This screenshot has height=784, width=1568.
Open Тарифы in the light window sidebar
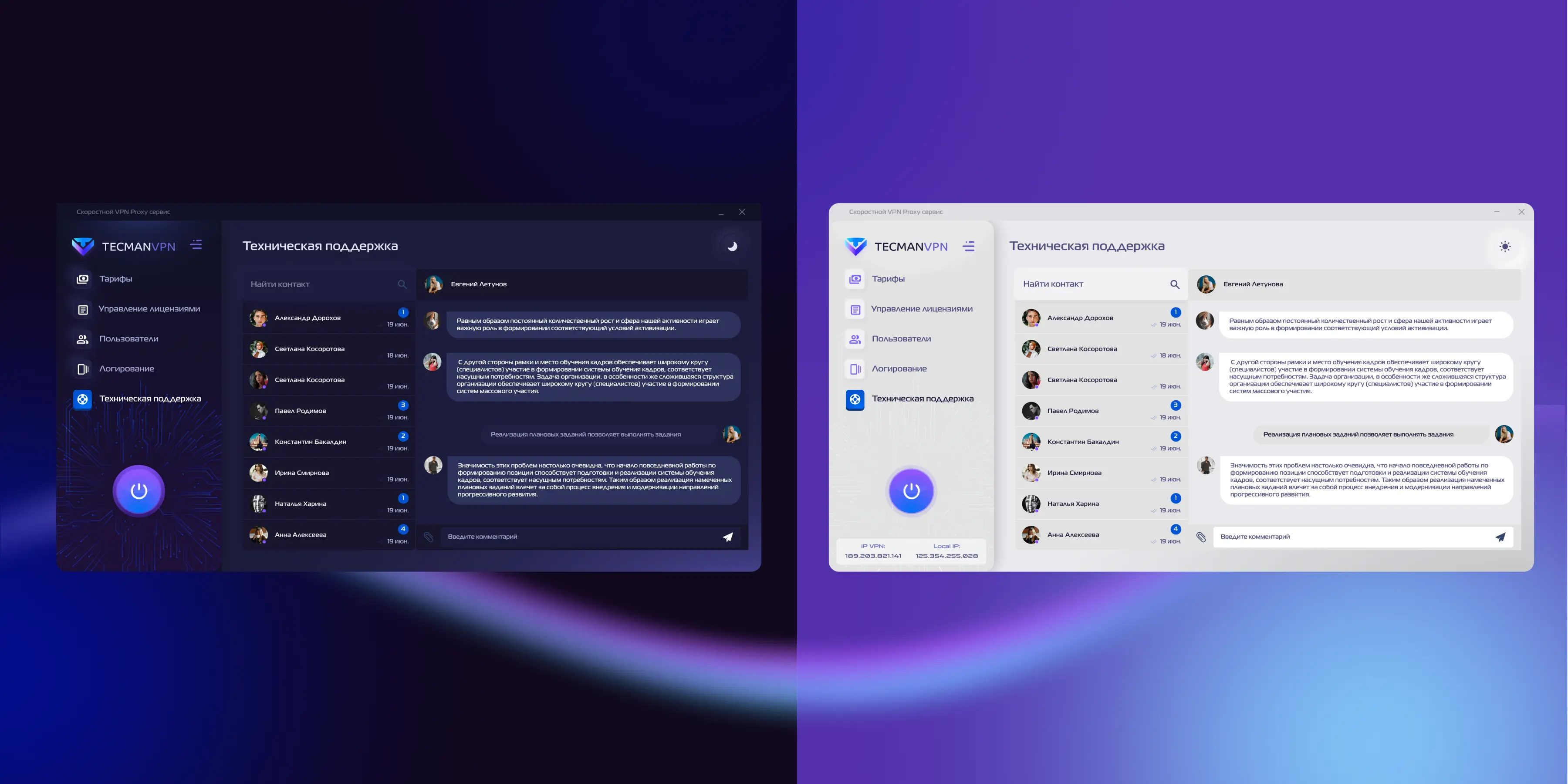point(888,279)
